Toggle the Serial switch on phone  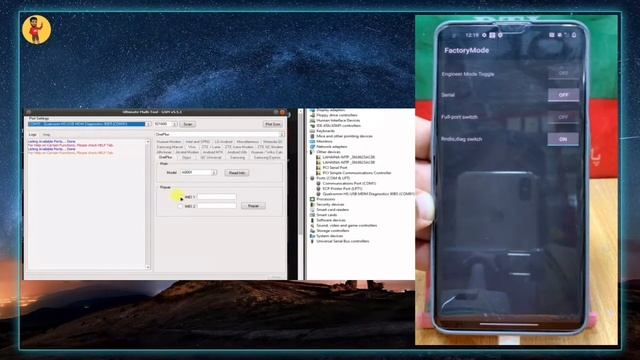pos(563,95)
